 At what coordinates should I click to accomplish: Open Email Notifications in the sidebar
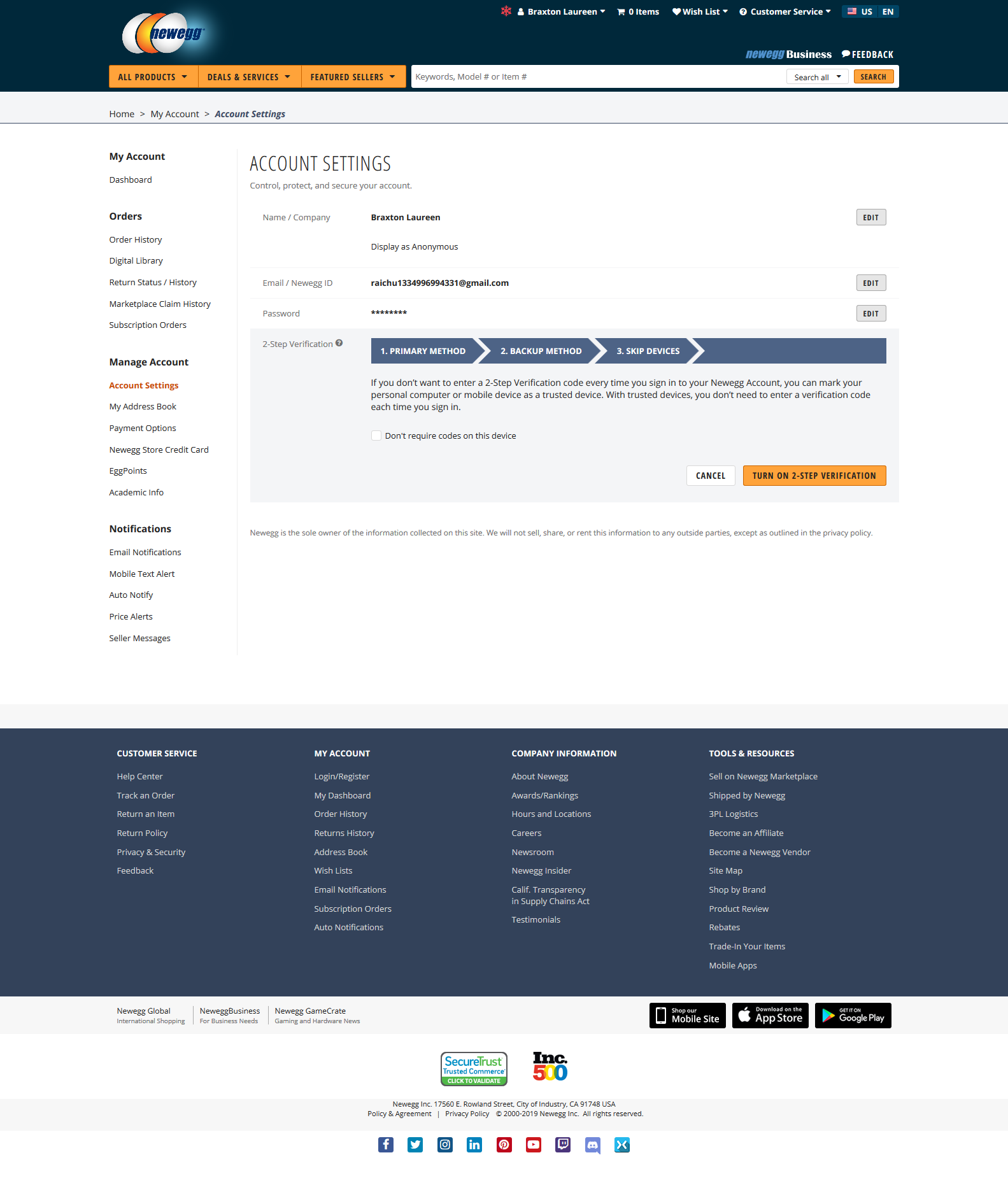(x=145, y=552)
